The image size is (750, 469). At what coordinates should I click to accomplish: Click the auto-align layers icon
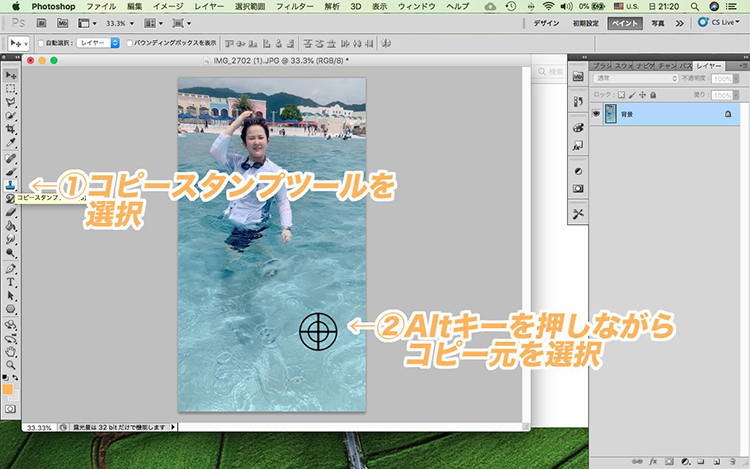(386, 44)
